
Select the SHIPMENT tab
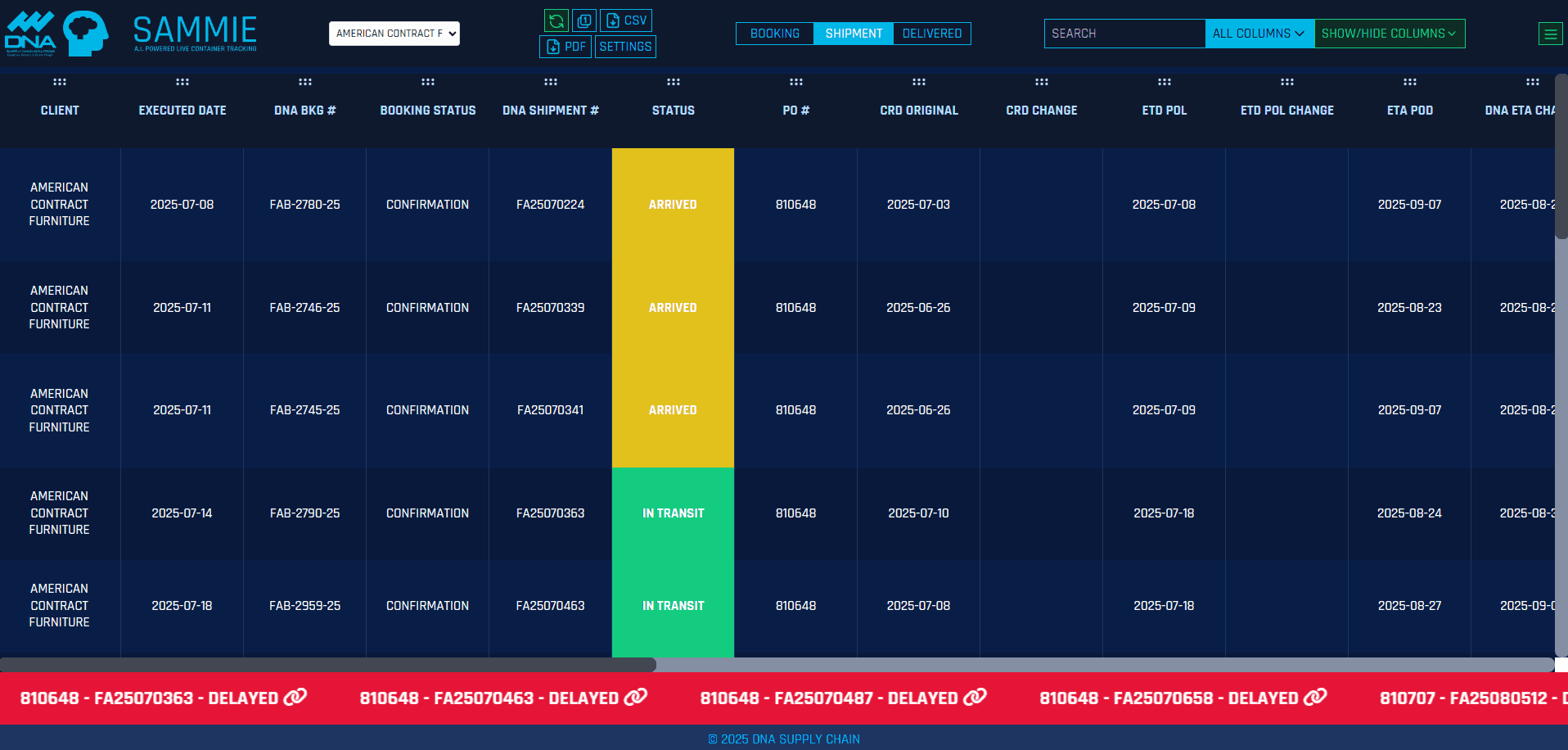point(854,34)
